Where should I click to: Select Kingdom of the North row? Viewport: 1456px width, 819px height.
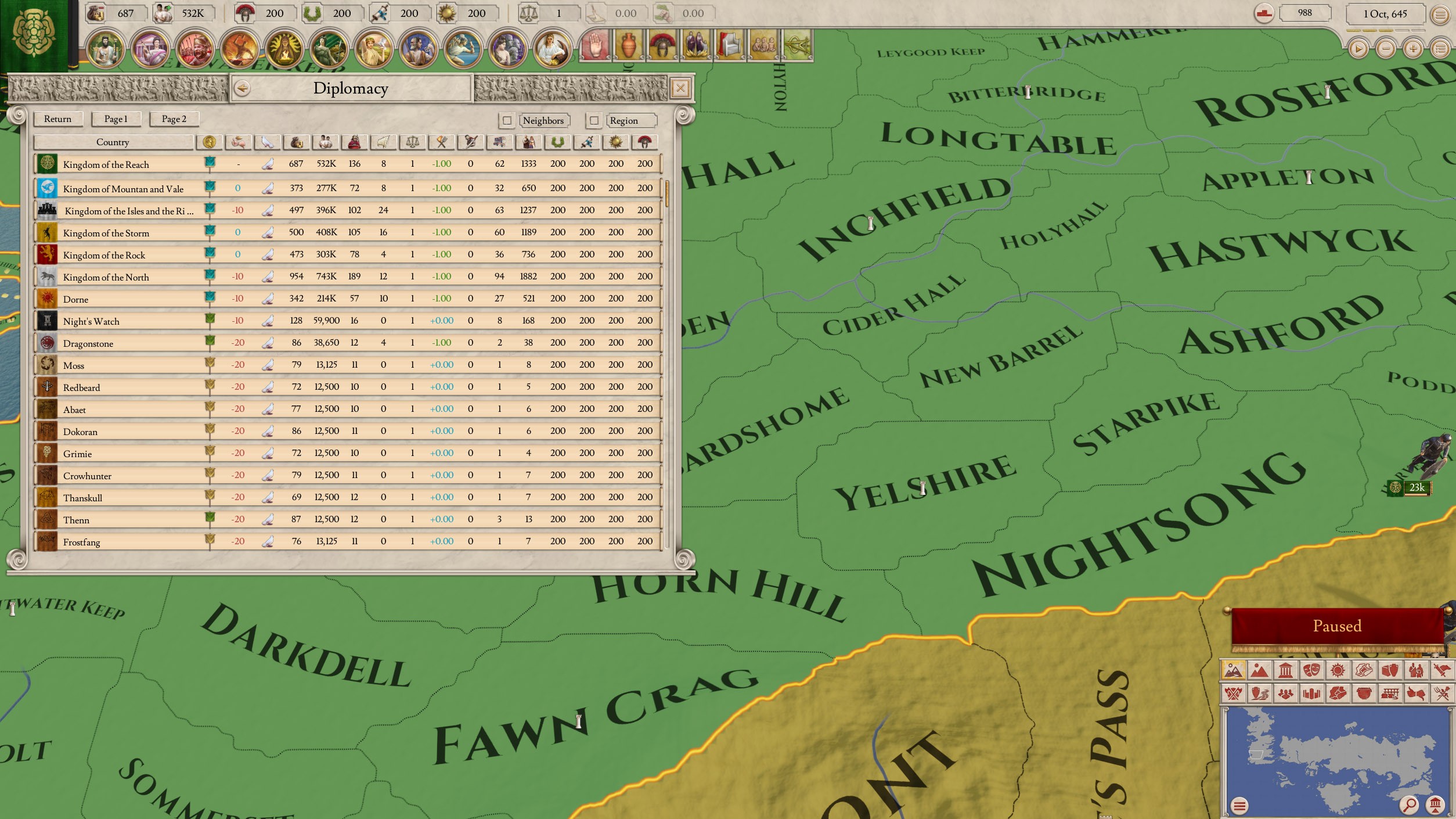point(106,277)
